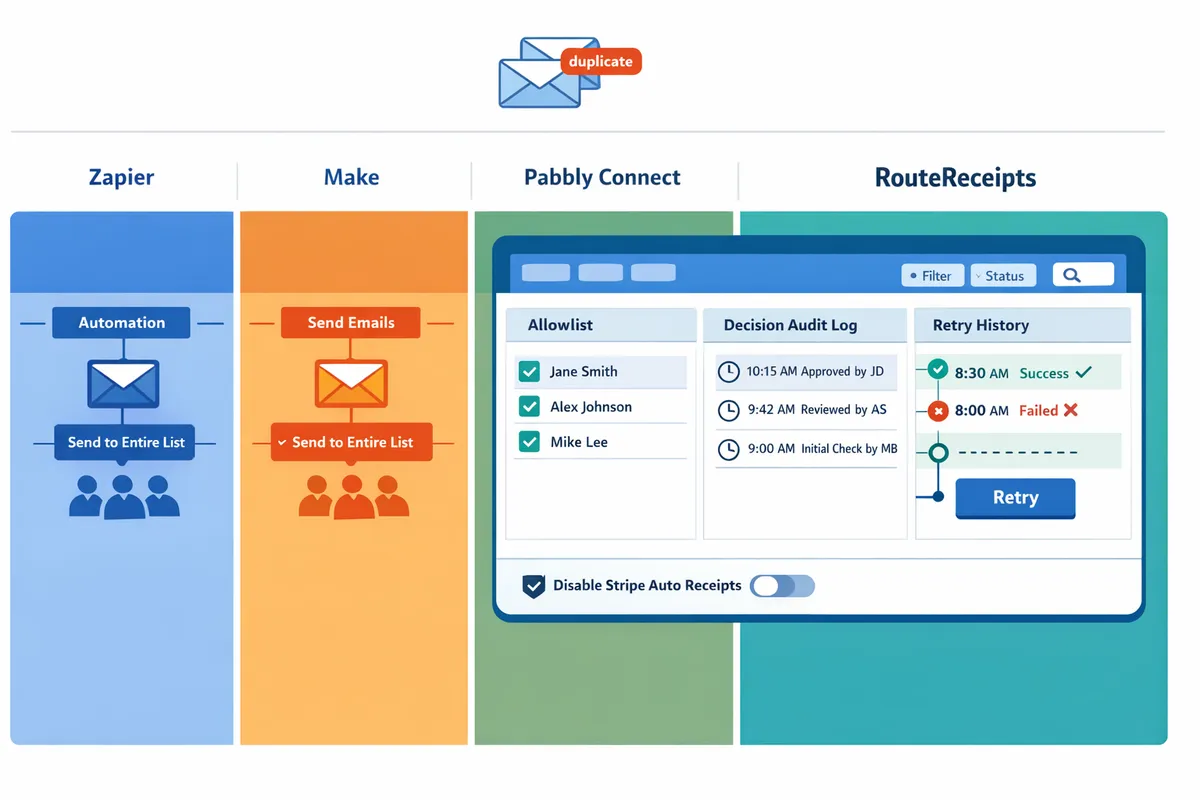
Task: Select the first toolbar tab placeholder
Action: coord(546,272)
